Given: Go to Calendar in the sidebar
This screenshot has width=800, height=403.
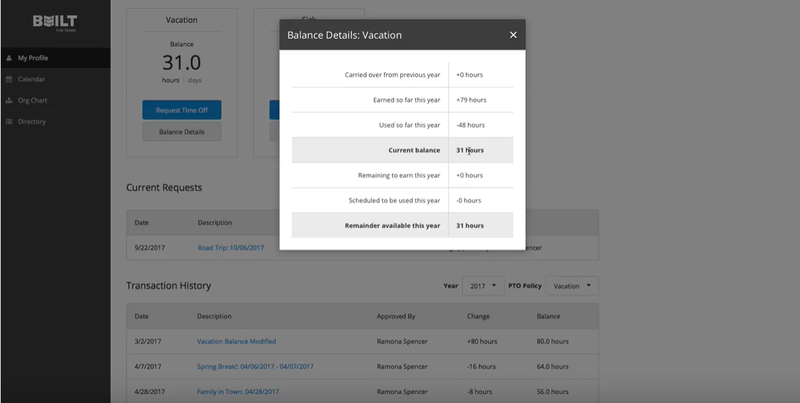Looking at the screenshot, I should click(x=55, y=79).
